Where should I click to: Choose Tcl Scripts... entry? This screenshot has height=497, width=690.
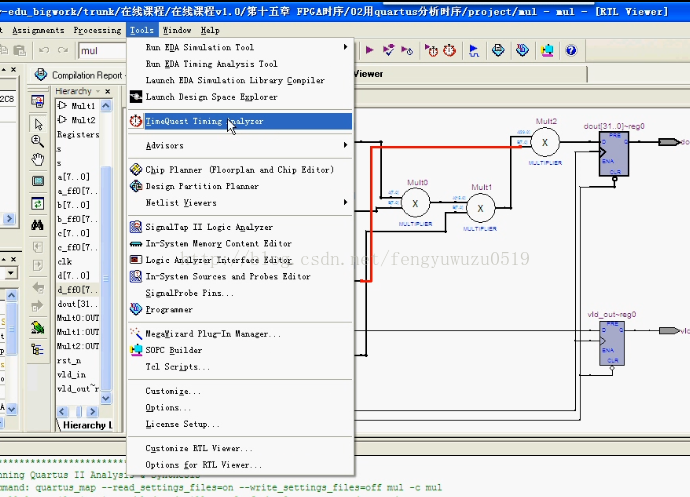240,367
